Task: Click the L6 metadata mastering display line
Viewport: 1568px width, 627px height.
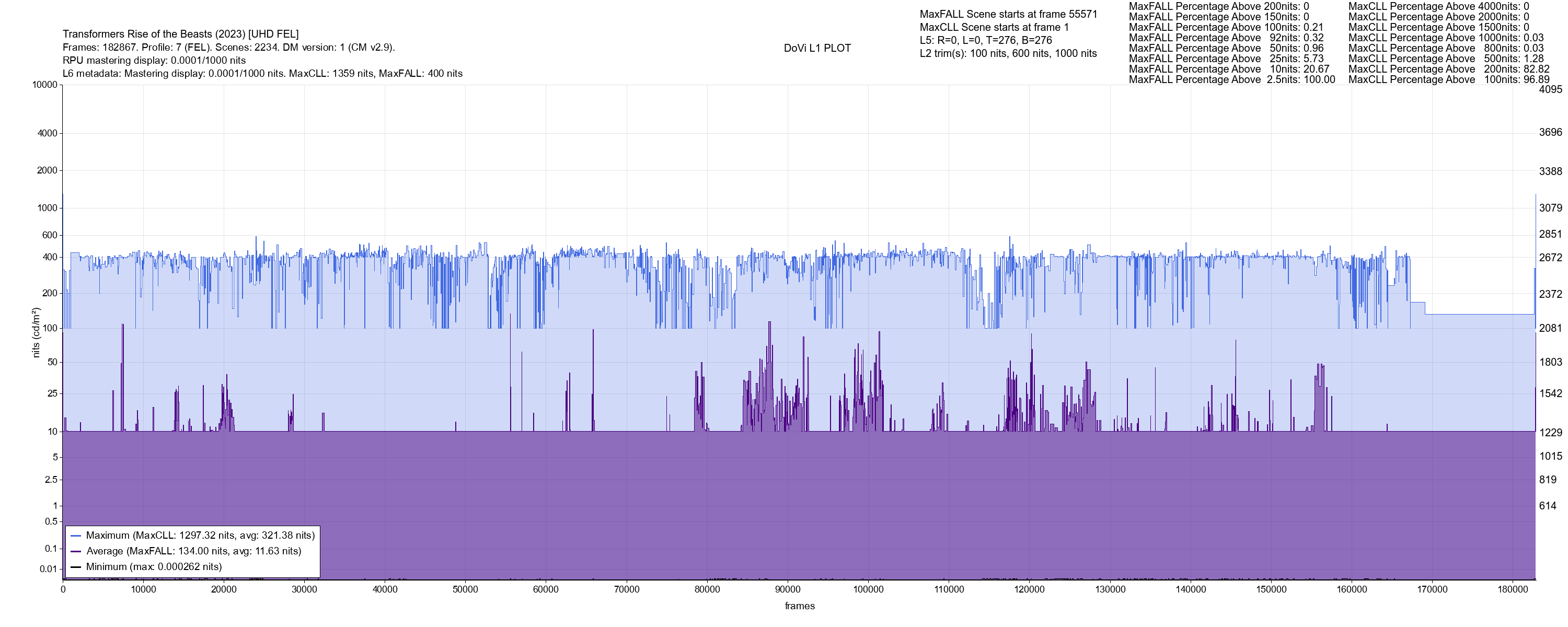Action: [x=262, y=74]
